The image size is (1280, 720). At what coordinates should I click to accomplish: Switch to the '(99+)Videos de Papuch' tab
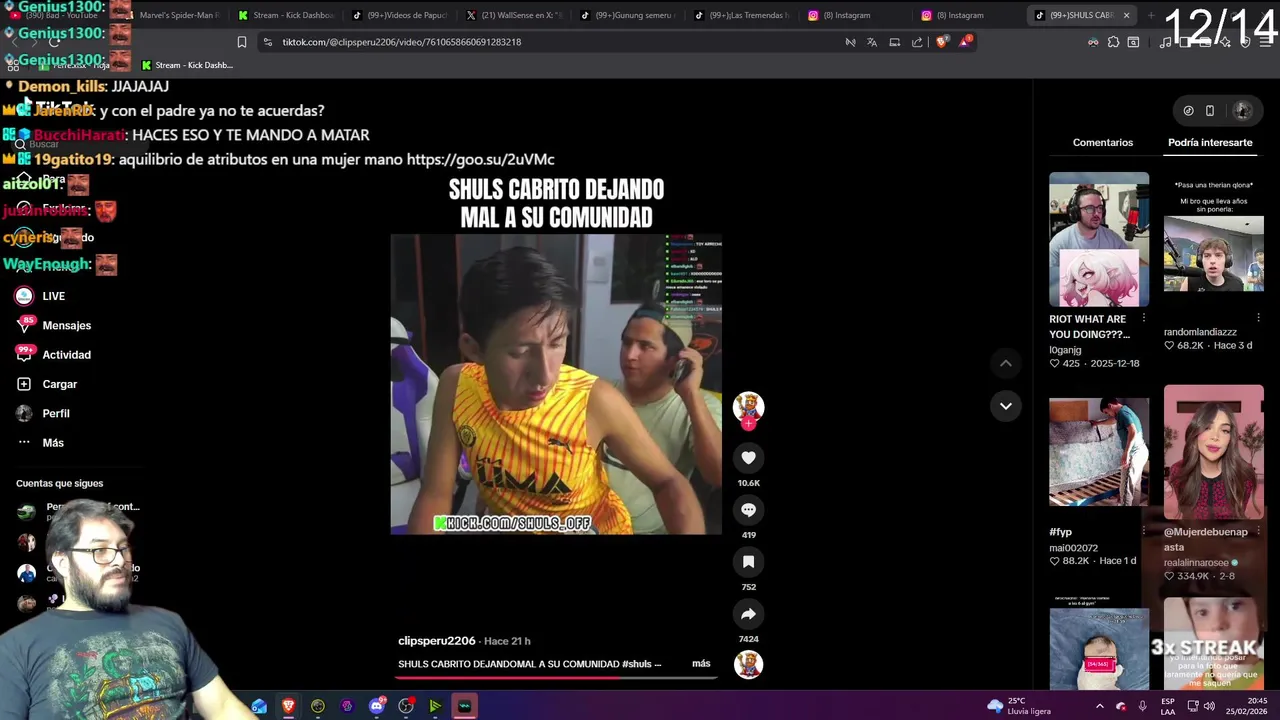click(400, 15)
